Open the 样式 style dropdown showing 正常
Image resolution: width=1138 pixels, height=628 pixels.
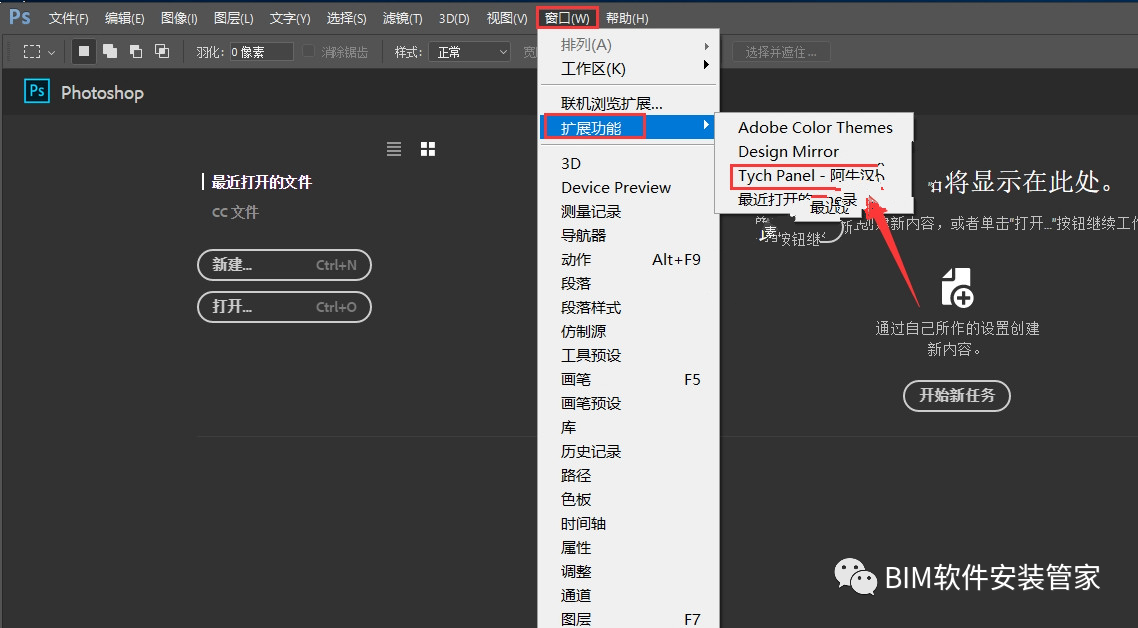point(470,52)
